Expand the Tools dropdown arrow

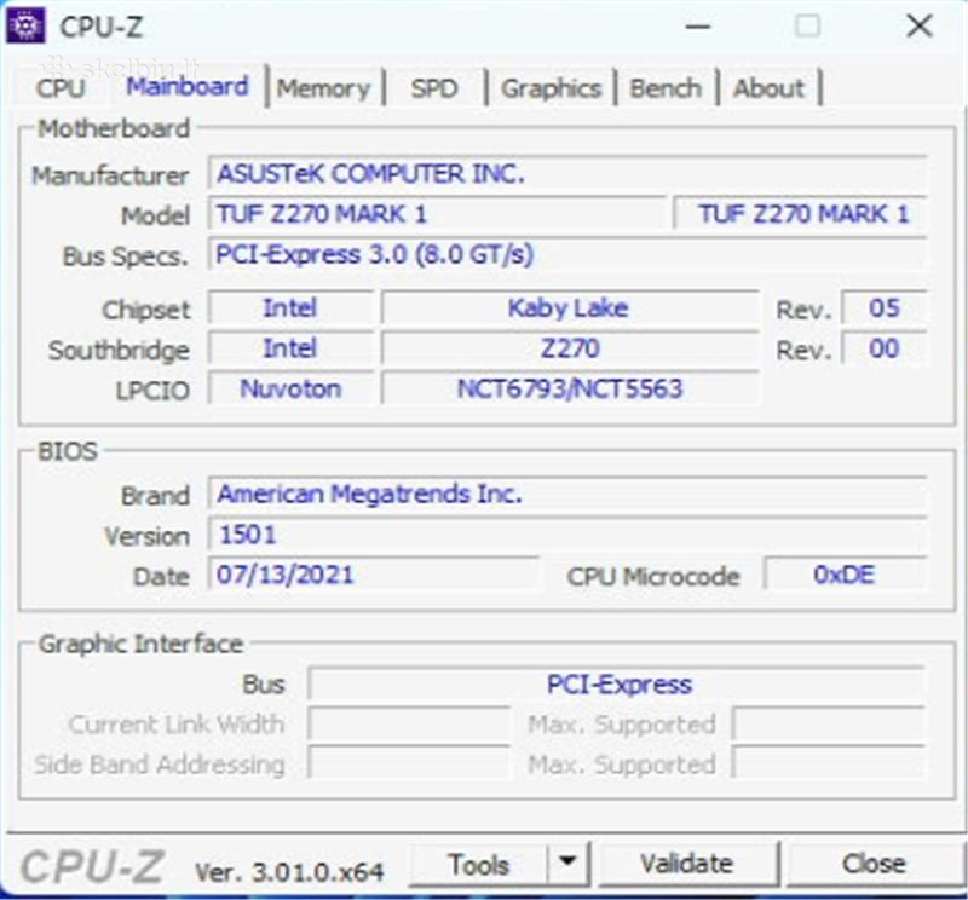568,863
